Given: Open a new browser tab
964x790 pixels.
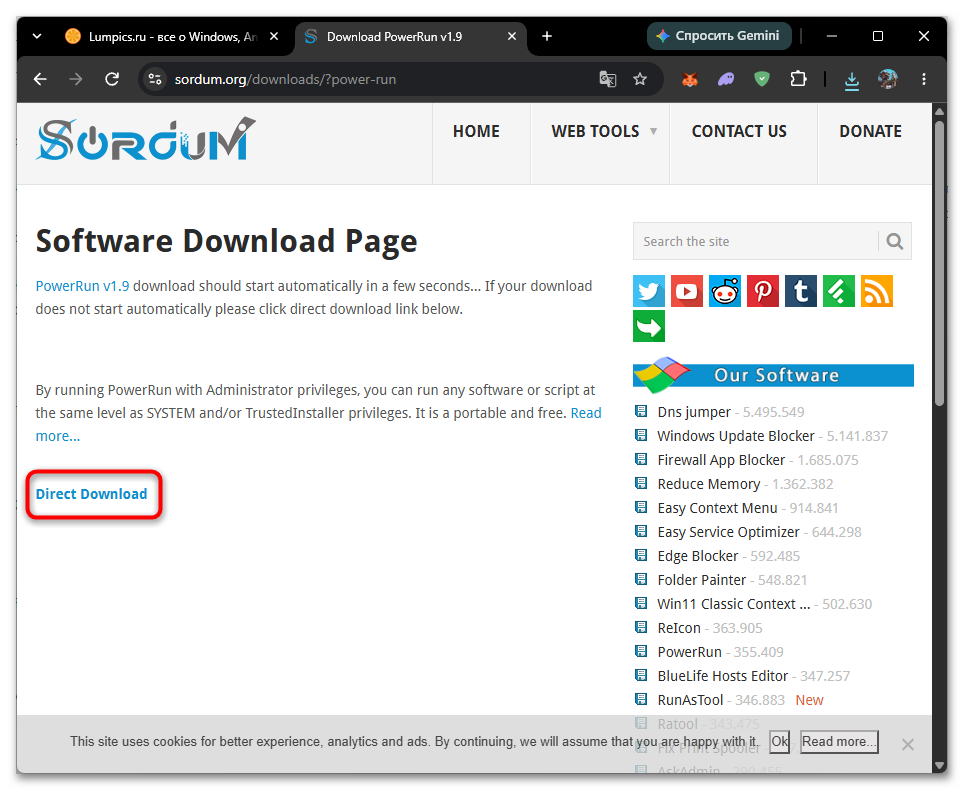Looking at the screenshot, I should click(x=547, y=36).
